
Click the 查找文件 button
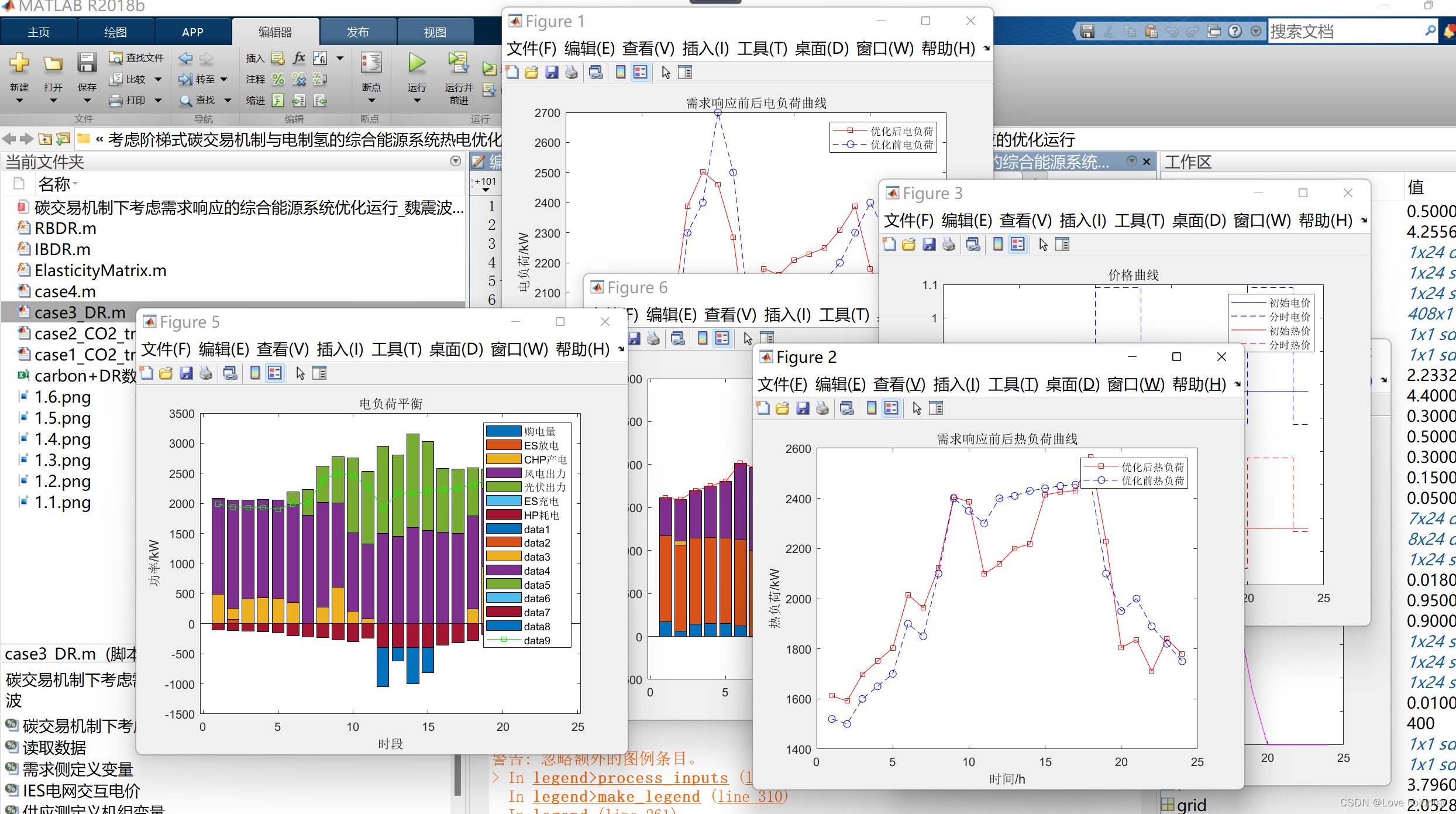137,58
